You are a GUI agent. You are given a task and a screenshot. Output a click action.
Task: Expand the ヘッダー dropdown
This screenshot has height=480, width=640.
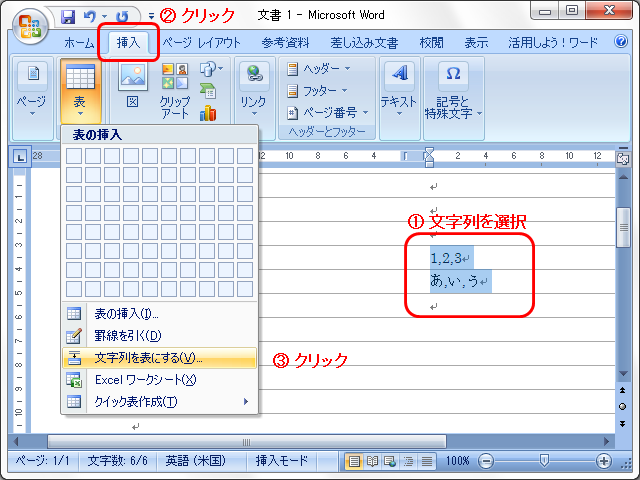point(319,69)
